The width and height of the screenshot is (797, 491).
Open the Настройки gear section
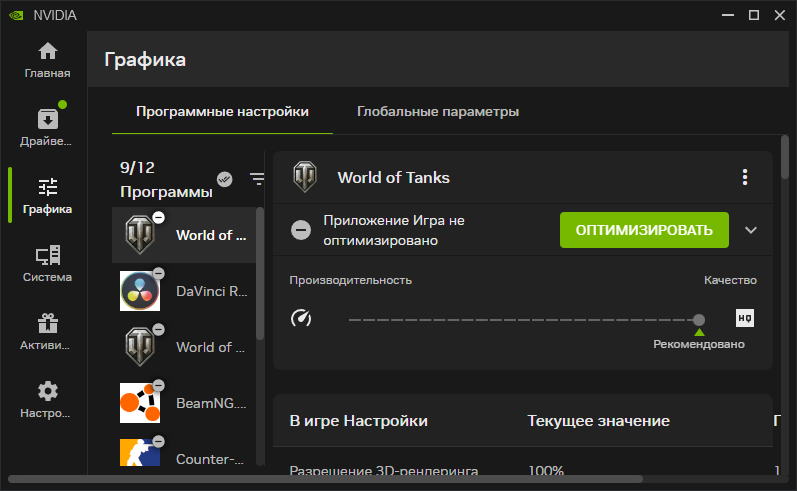coord(47,400)
